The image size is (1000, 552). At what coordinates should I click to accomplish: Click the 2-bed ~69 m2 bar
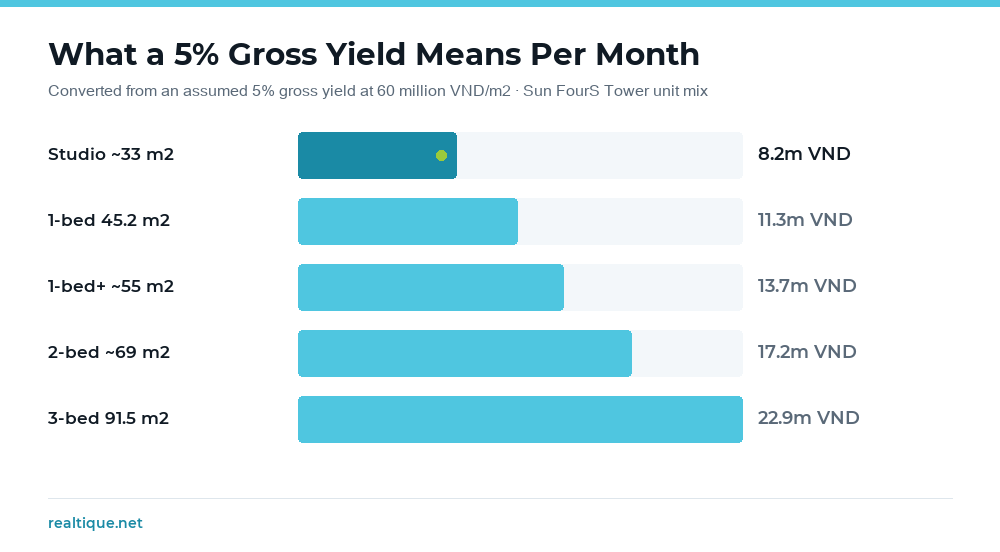pyautogui.click(x=465, y=353)
